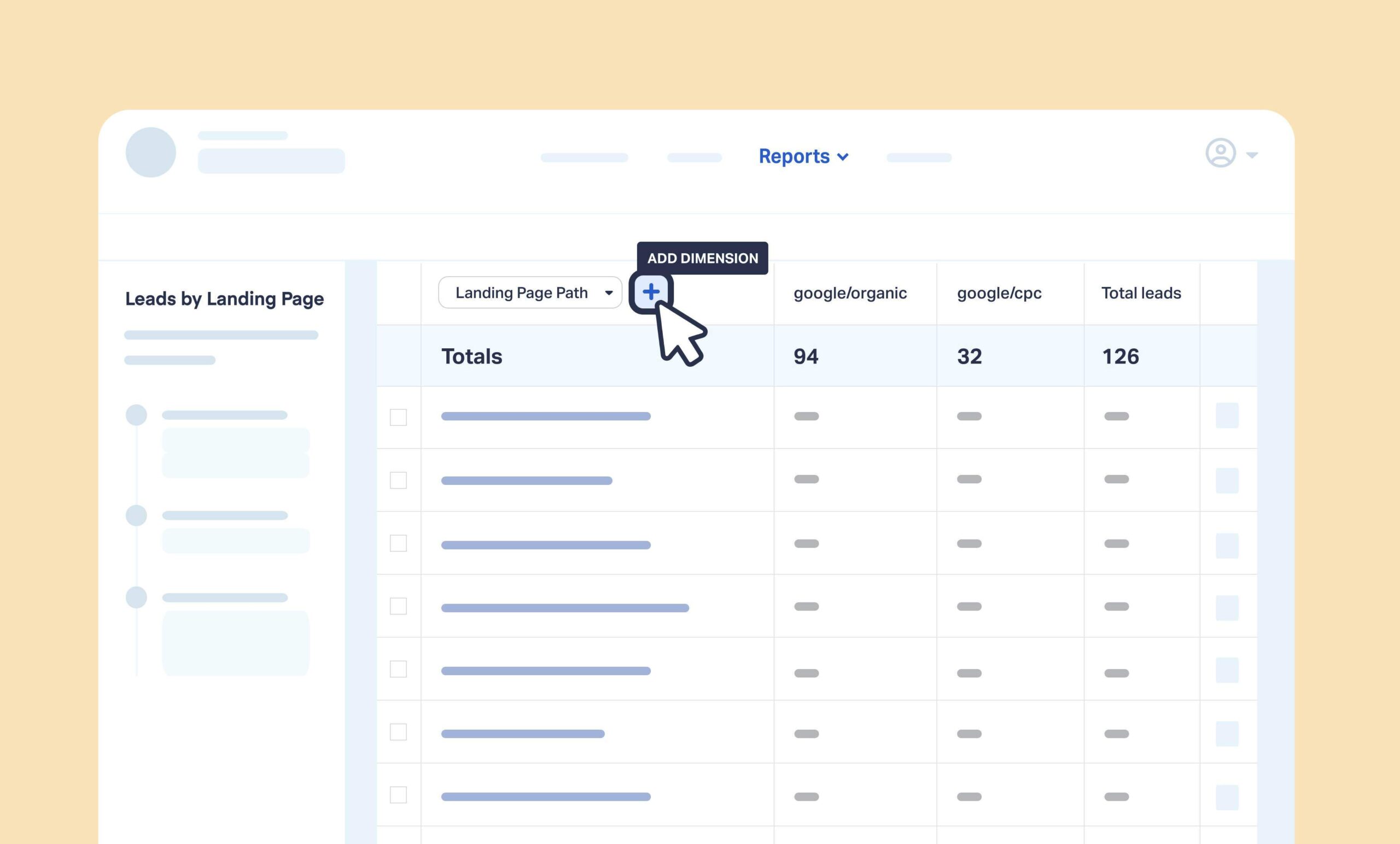Screen dimensions: 1400x844
Task: Open the user account profile icon
Action: point(1221,153)
